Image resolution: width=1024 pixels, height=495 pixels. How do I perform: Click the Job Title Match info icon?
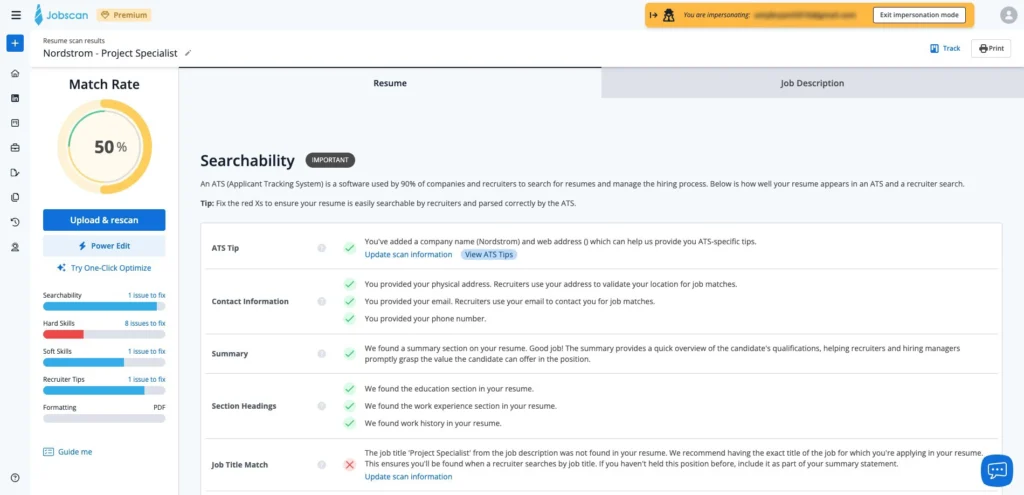point(321,465)
